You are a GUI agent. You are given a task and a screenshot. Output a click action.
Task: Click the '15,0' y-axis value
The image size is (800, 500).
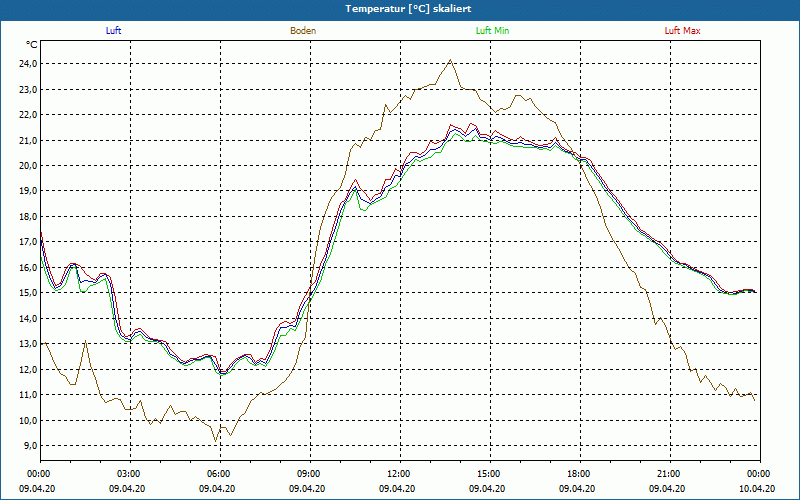28,293
